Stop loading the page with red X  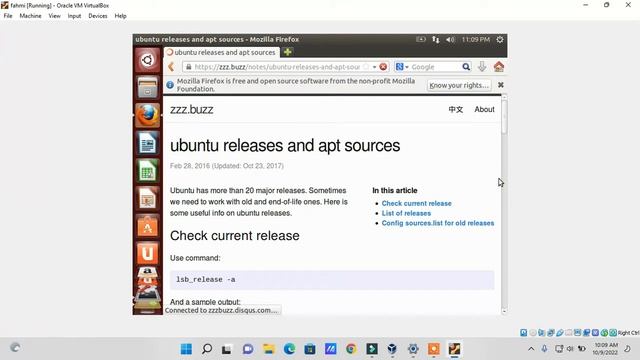pyautogui.click(x=383, y=67)
